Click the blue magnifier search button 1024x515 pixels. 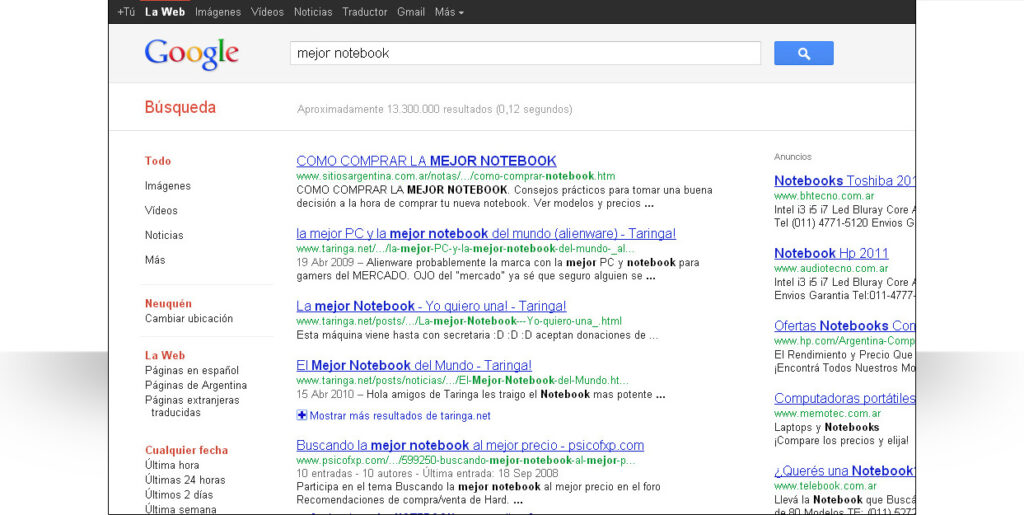803,54
